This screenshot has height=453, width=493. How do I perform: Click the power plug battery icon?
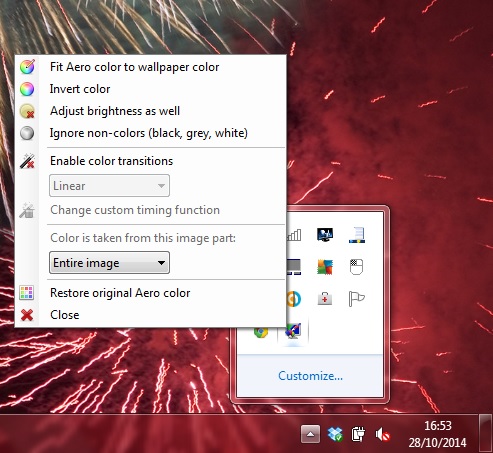coord(358,434)
